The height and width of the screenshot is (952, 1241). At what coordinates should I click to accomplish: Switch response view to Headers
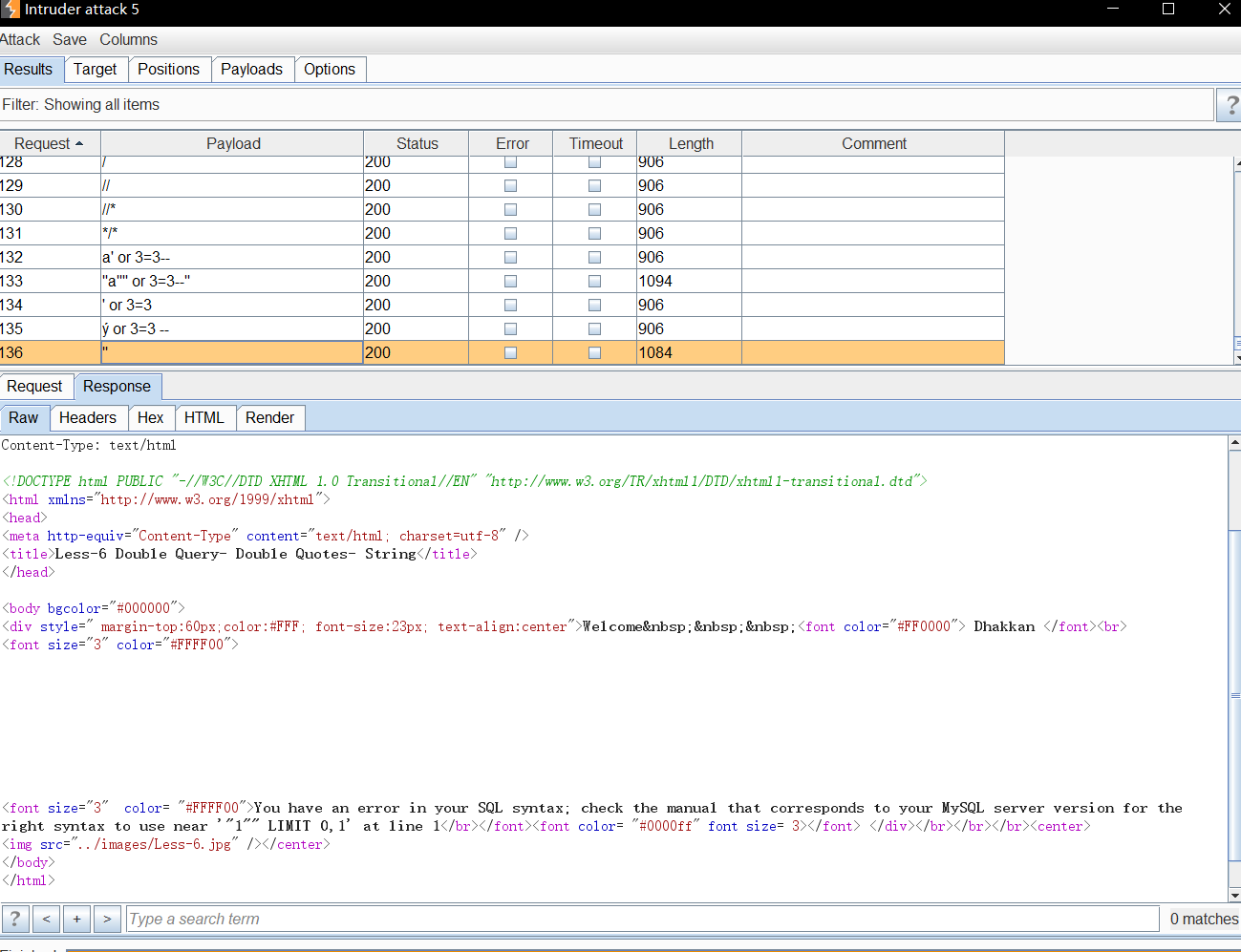[x=88, y=417]
